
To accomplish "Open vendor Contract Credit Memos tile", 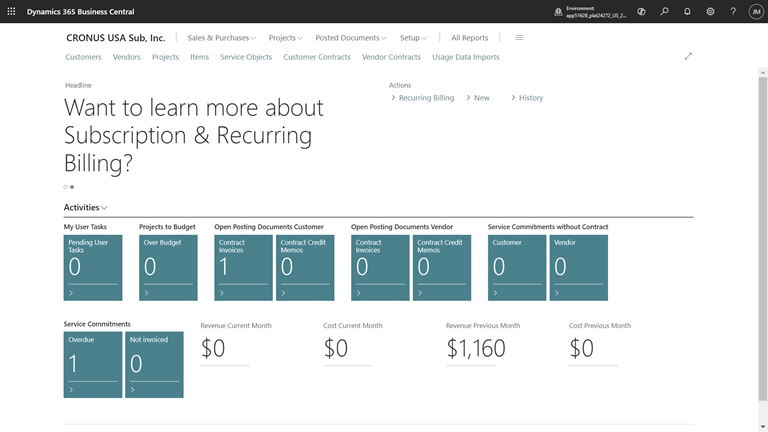I will click(x=442, y=267).
